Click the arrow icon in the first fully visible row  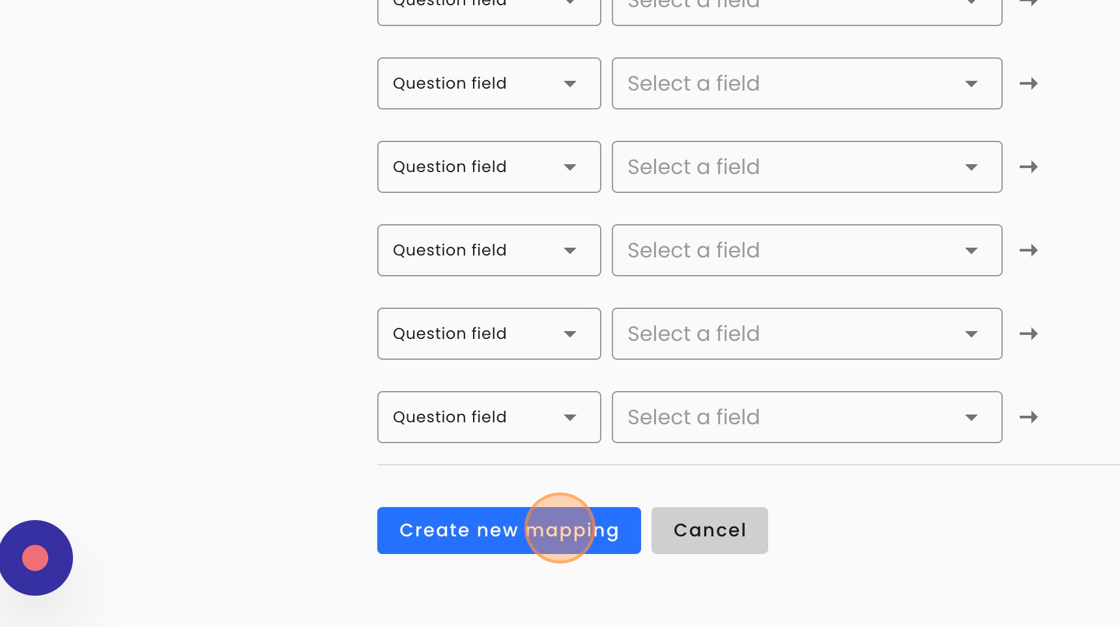[1028, 83]
